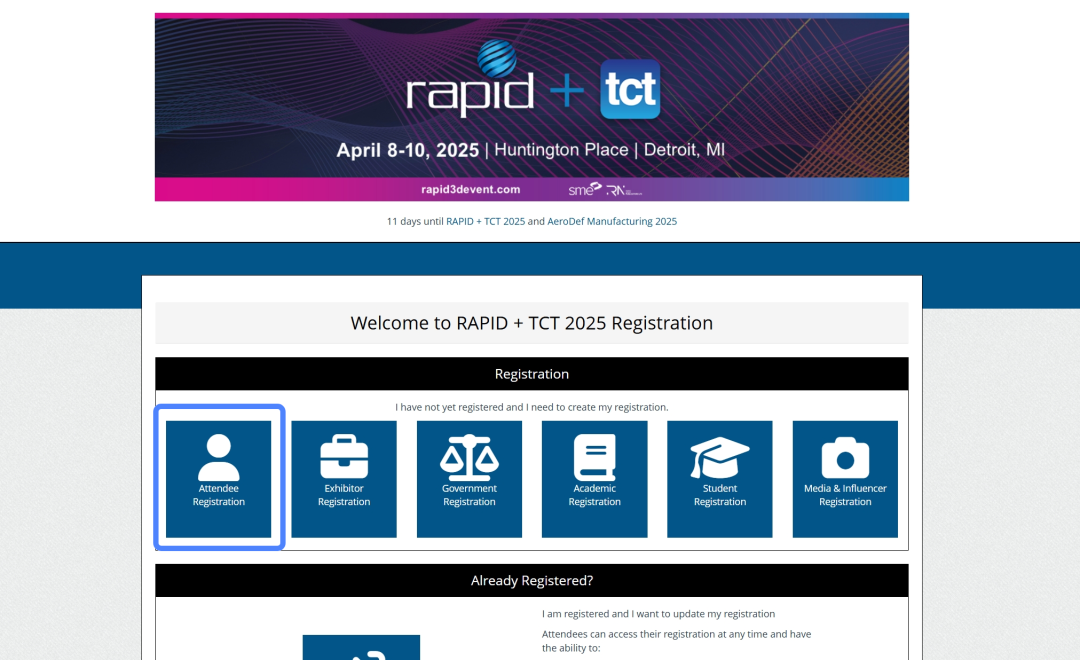Pick the Student Registration graduation cap icon
The image size is (1080, 660).
(720, 457)
